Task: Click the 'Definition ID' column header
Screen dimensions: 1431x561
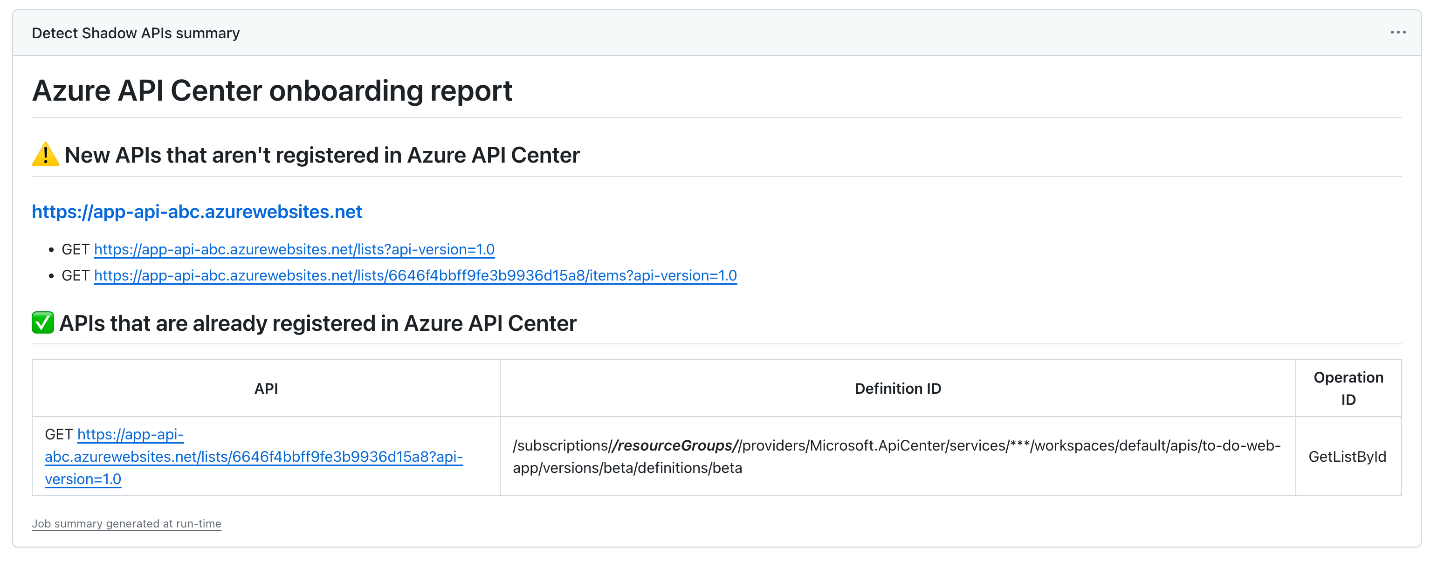Action: [x=898, y=389]
